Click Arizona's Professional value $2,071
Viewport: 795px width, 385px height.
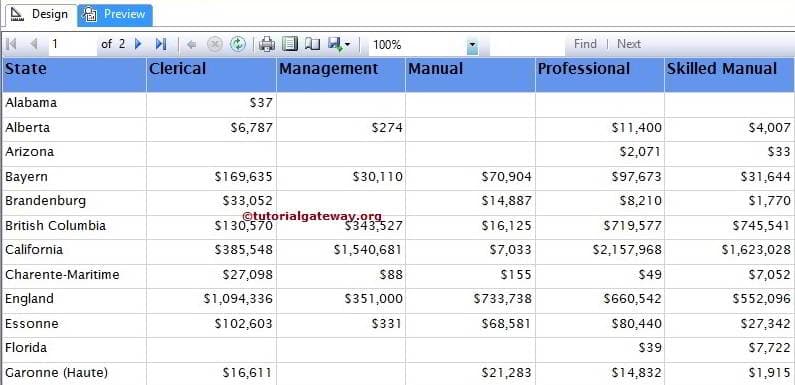point(640,152)
